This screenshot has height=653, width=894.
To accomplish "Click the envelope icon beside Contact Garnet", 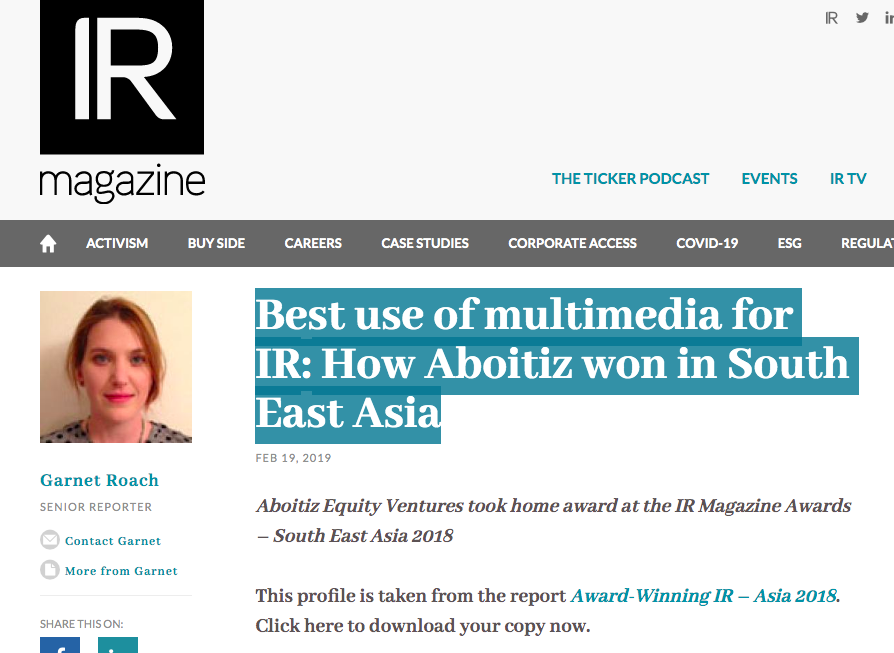I will click(x=50, y=540).
